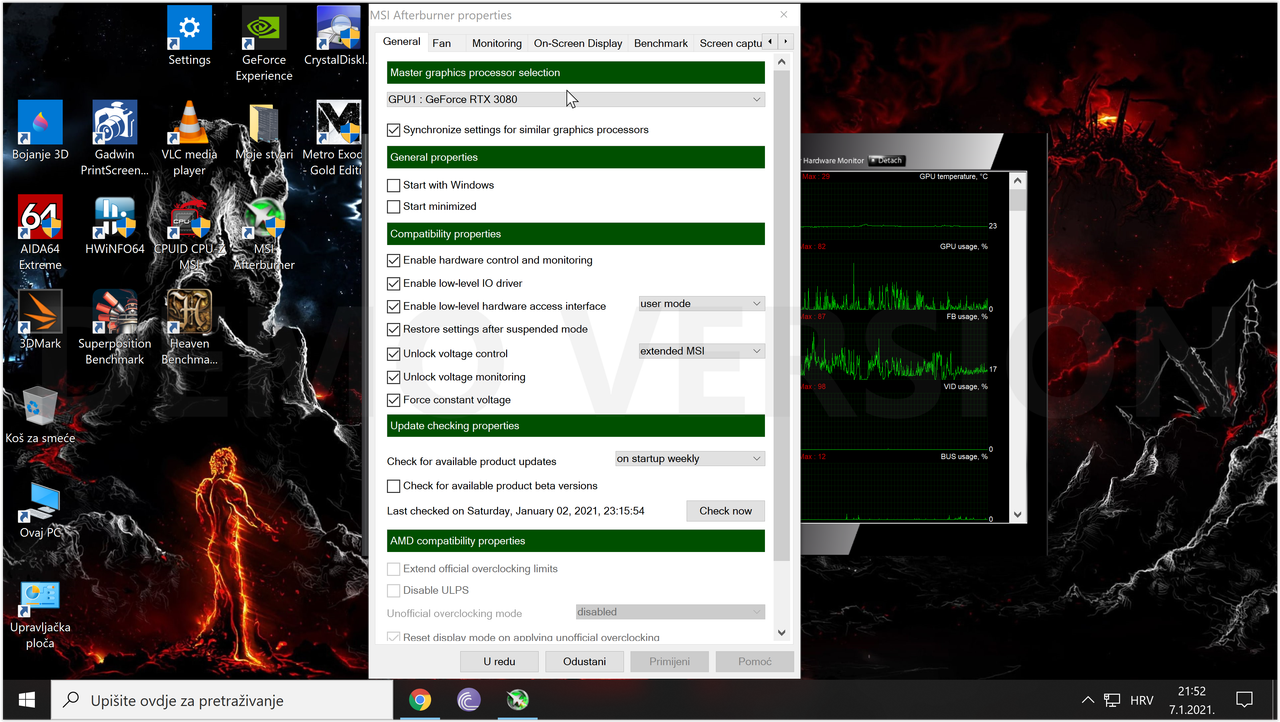1280x722 pixels.
Task: Click the MSI Afterburner taskbar icon
Action: [517, 700]
